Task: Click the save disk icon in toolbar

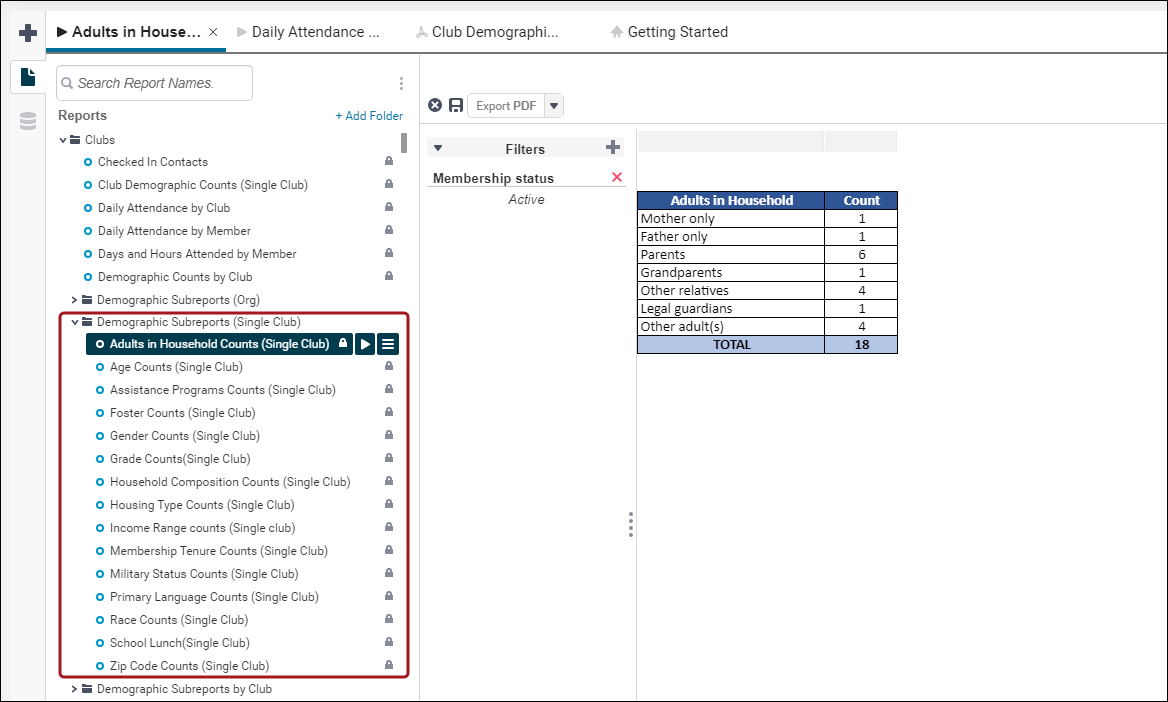Action: (456, 105)
